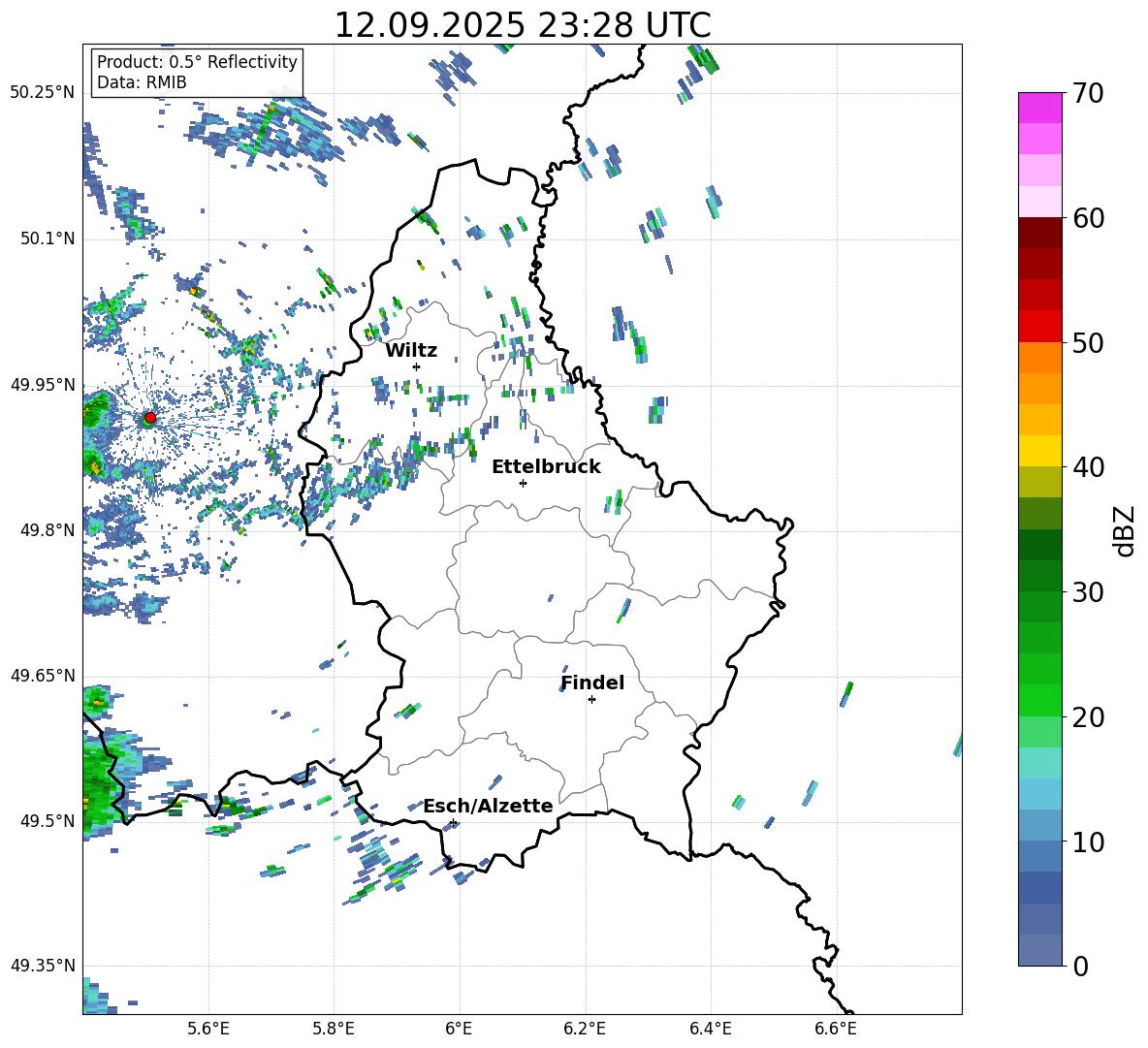Click the Wiltz location cross marker
The image size is (1148, 1048).
click(417, 366)
